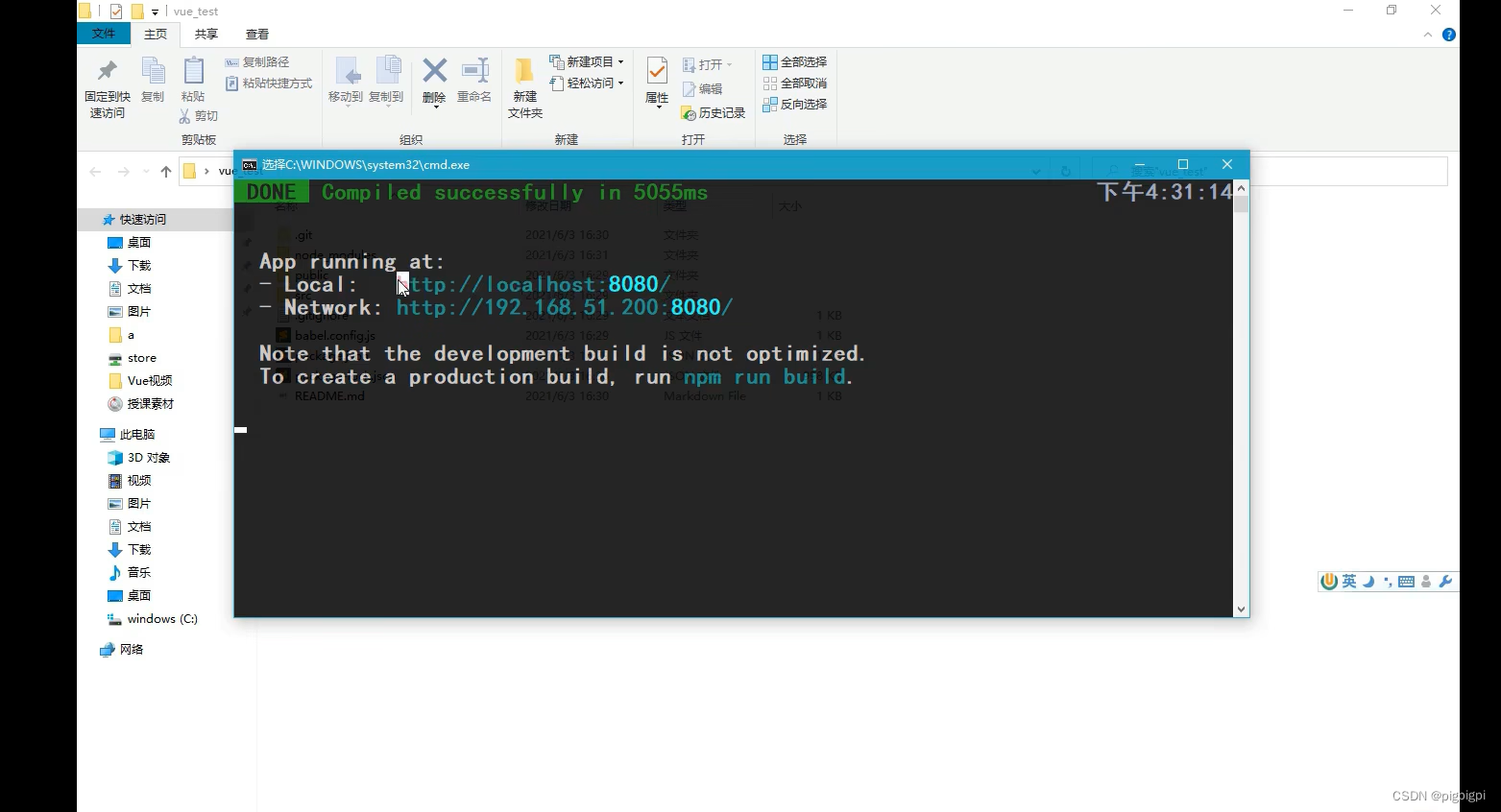This screenshot has width=1501, height=812.
Task: Click Paste shortcut (粘贴快捷方式)
Action: (269, 84)
